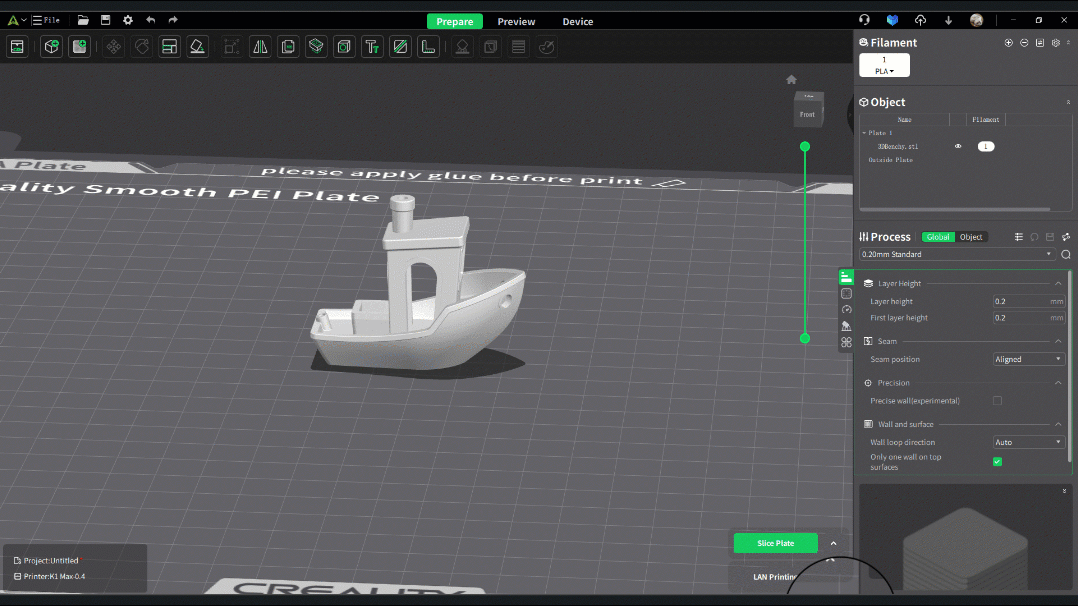
Task: Select the measure ruler tool
Action: click(428, 47)
